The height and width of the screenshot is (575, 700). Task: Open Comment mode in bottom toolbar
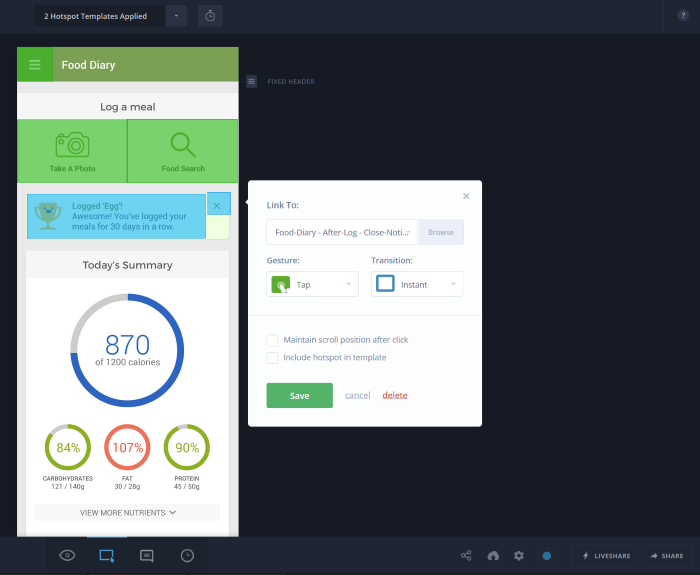[x=147, y=555]
